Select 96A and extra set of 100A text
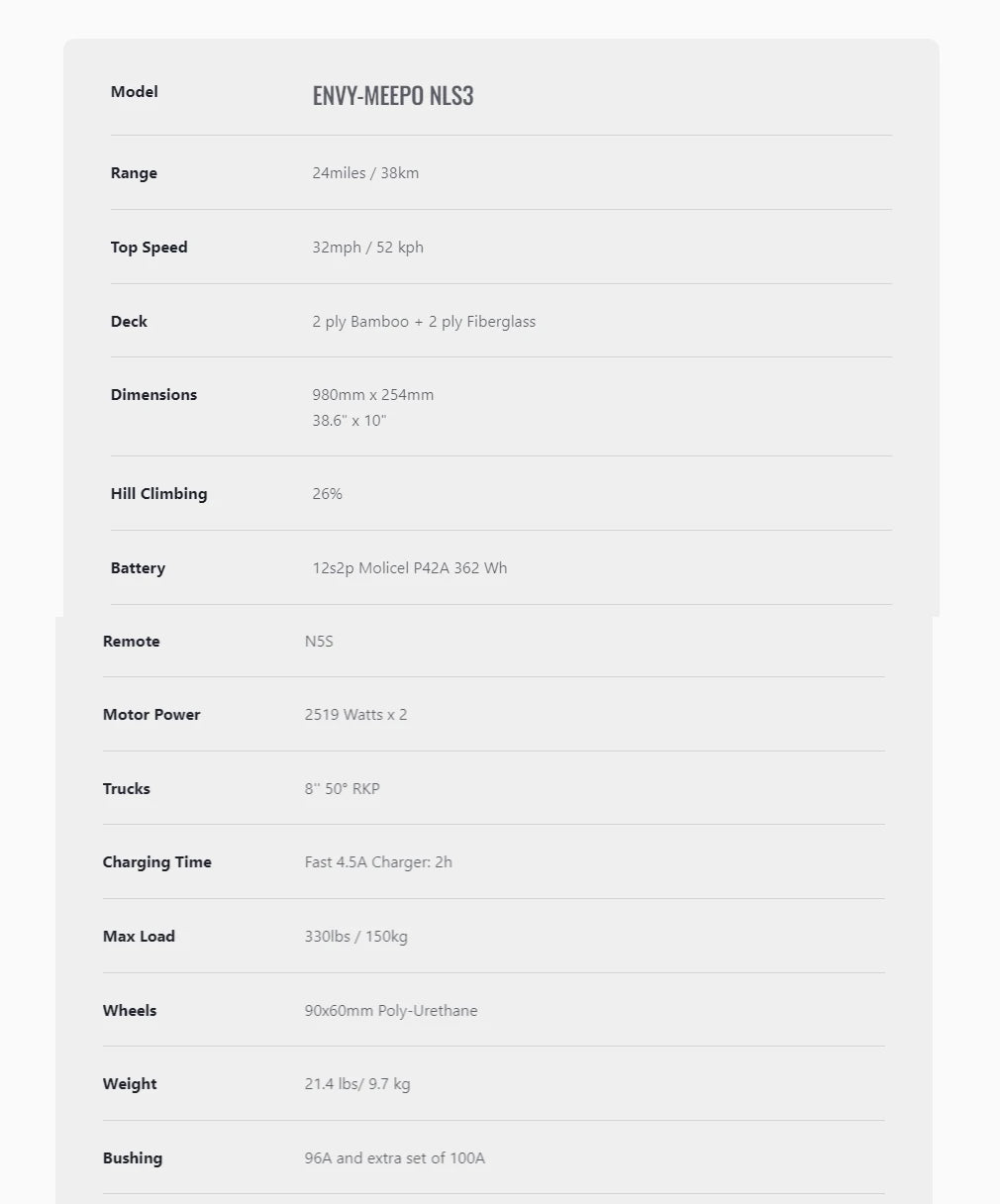This screenshot has height=1204, width=1000. [x=395, y=1158]
